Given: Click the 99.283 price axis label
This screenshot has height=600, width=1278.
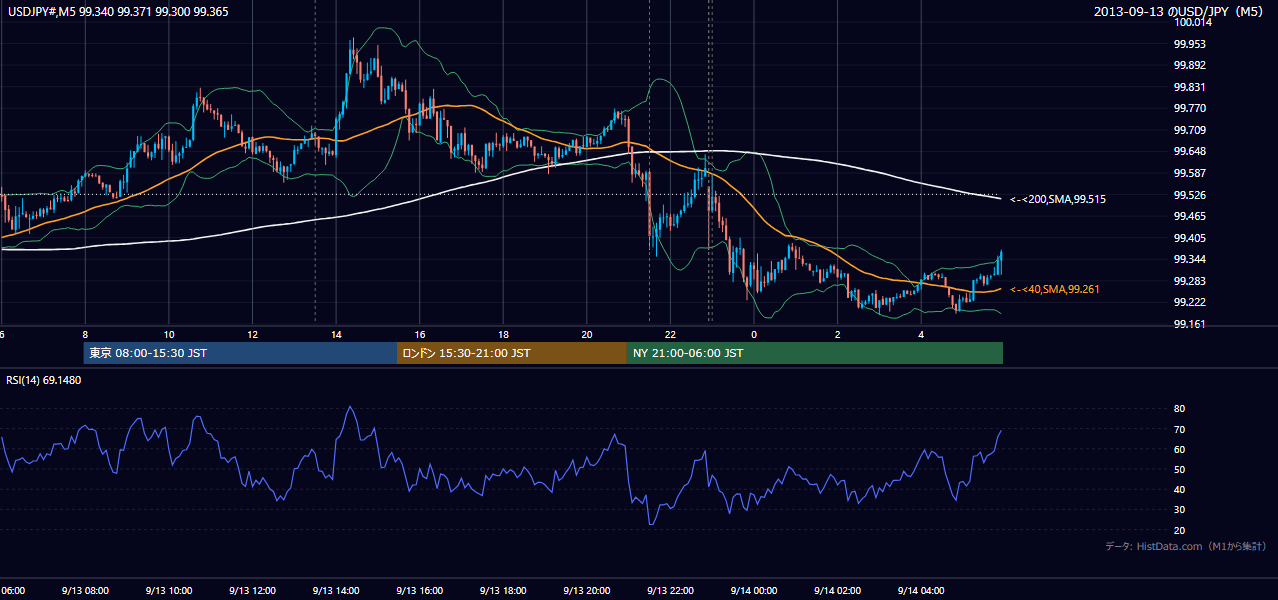Looking at the screenshot, I should coord(1190,281).
